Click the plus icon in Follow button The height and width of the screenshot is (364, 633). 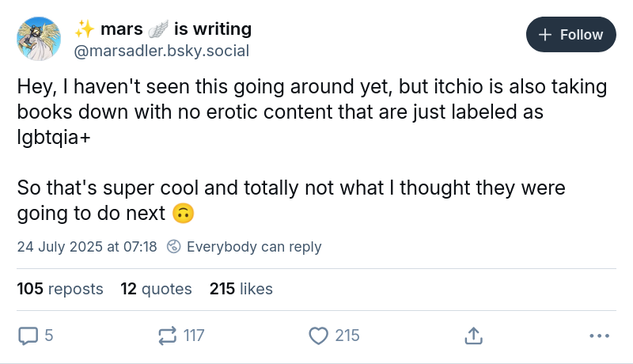coord(545,35)
